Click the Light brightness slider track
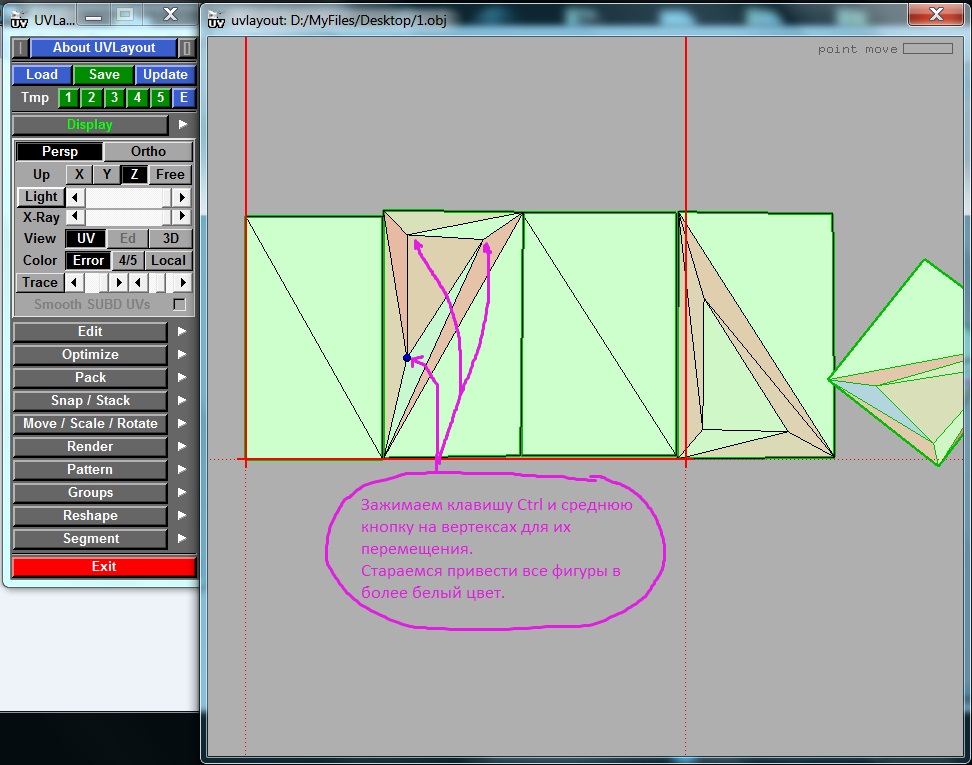Viewport: 972px width, 765px height. (128, 197)
